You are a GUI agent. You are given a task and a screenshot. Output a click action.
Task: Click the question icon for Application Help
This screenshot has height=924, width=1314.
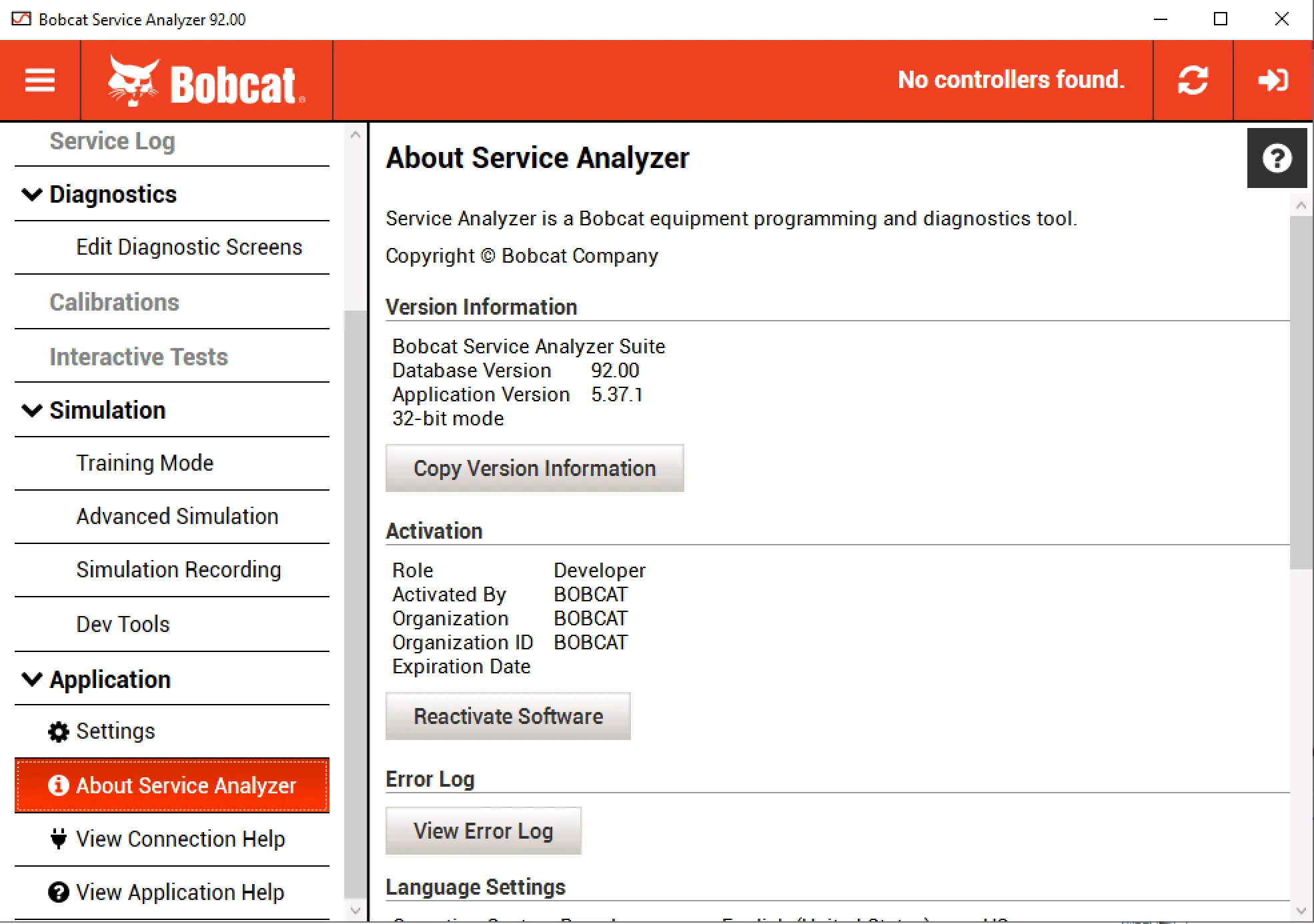(59, 892)
